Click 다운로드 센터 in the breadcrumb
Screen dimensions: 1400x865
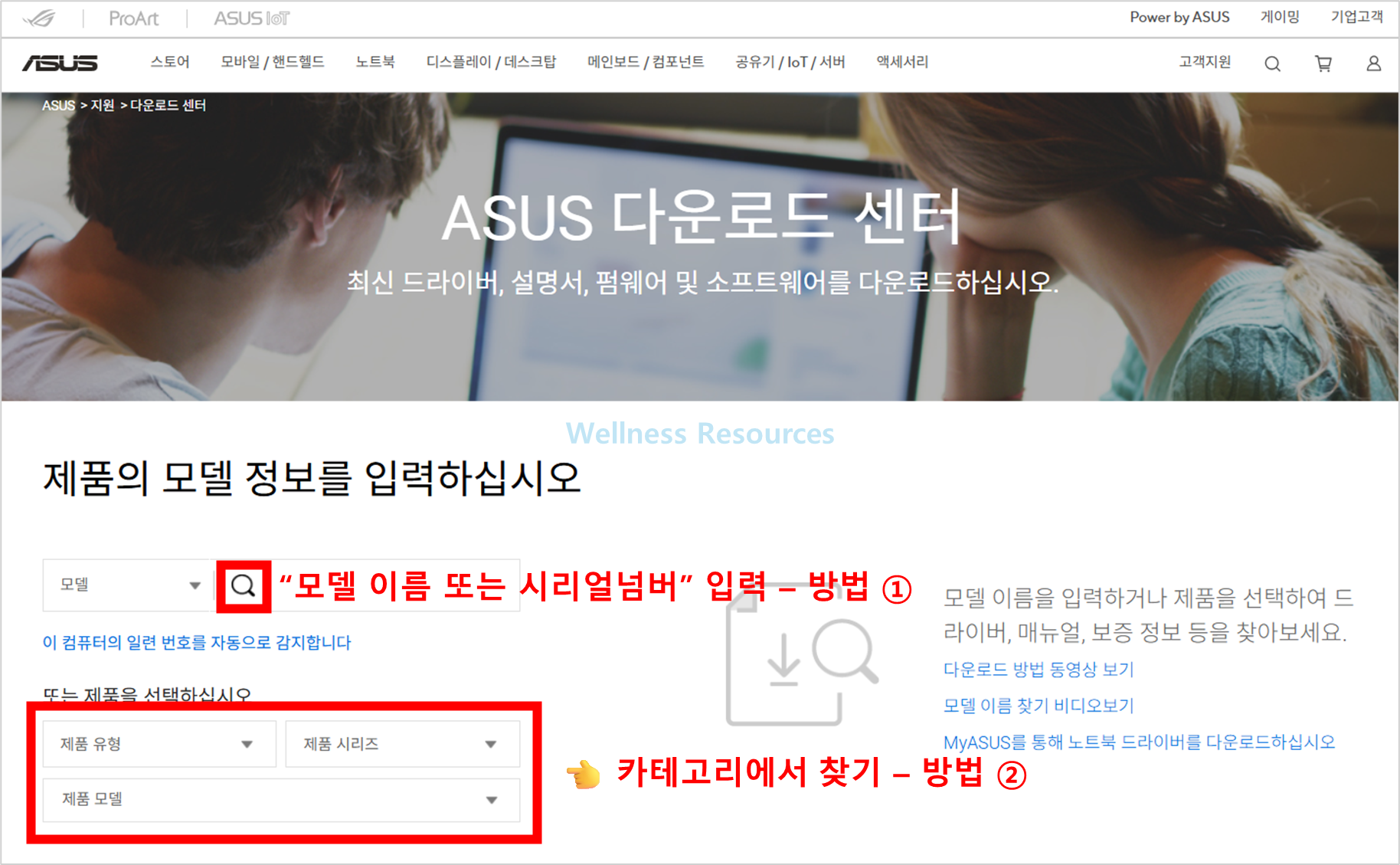(168, 106)
